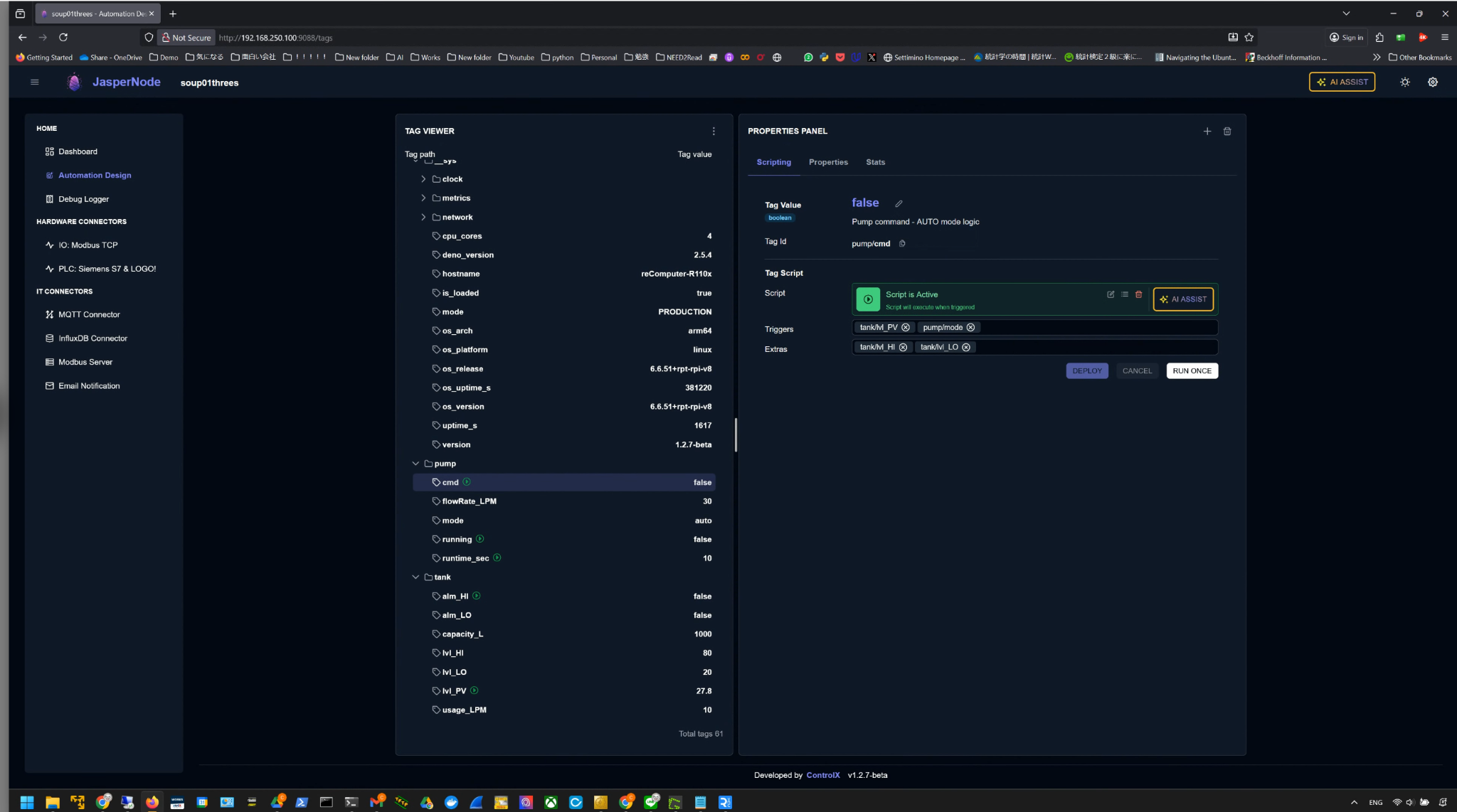This screenshot has width=1457, height=812.
Task: Remove the tank/lvl_PV trigger chip
Action: point(906,328)
